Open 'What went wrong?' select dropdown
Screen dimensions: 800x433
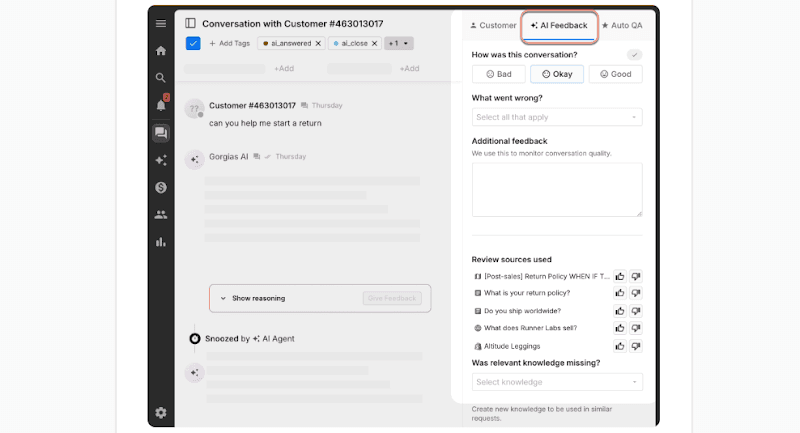tap(557, 117)
